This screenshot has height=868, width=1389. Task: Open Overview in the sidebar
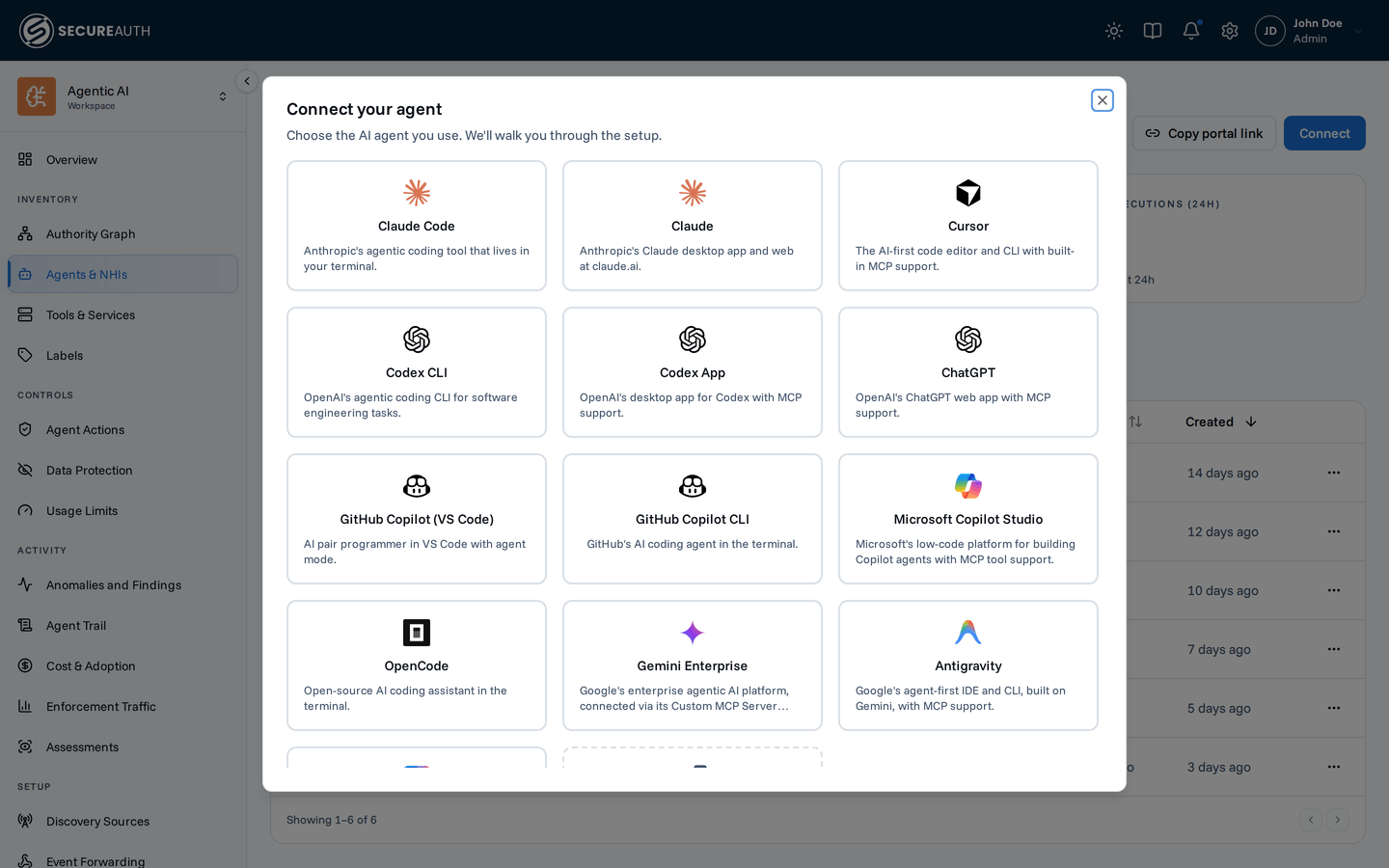coord(123,159)
